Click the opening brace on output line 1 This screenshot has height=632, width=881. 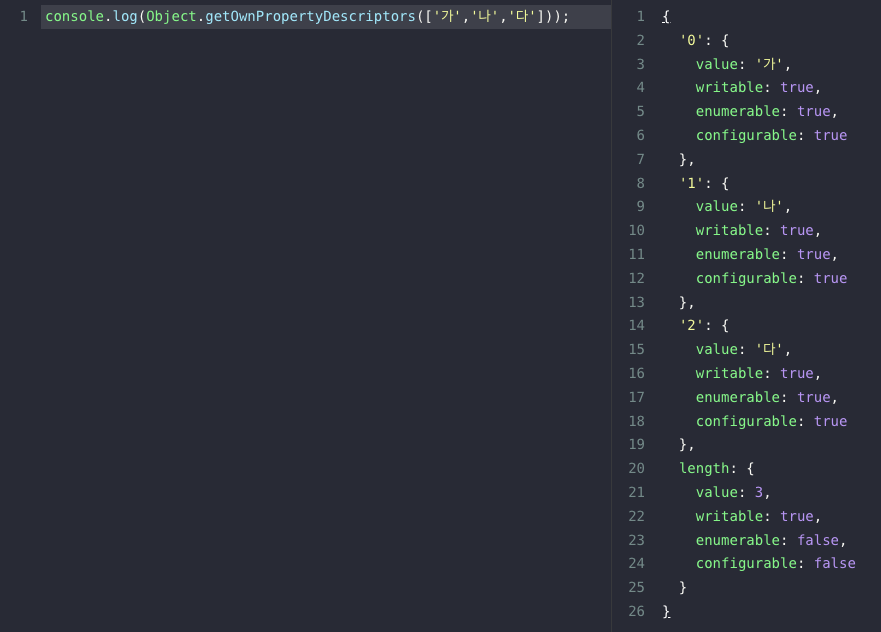[x=666, y=17]
